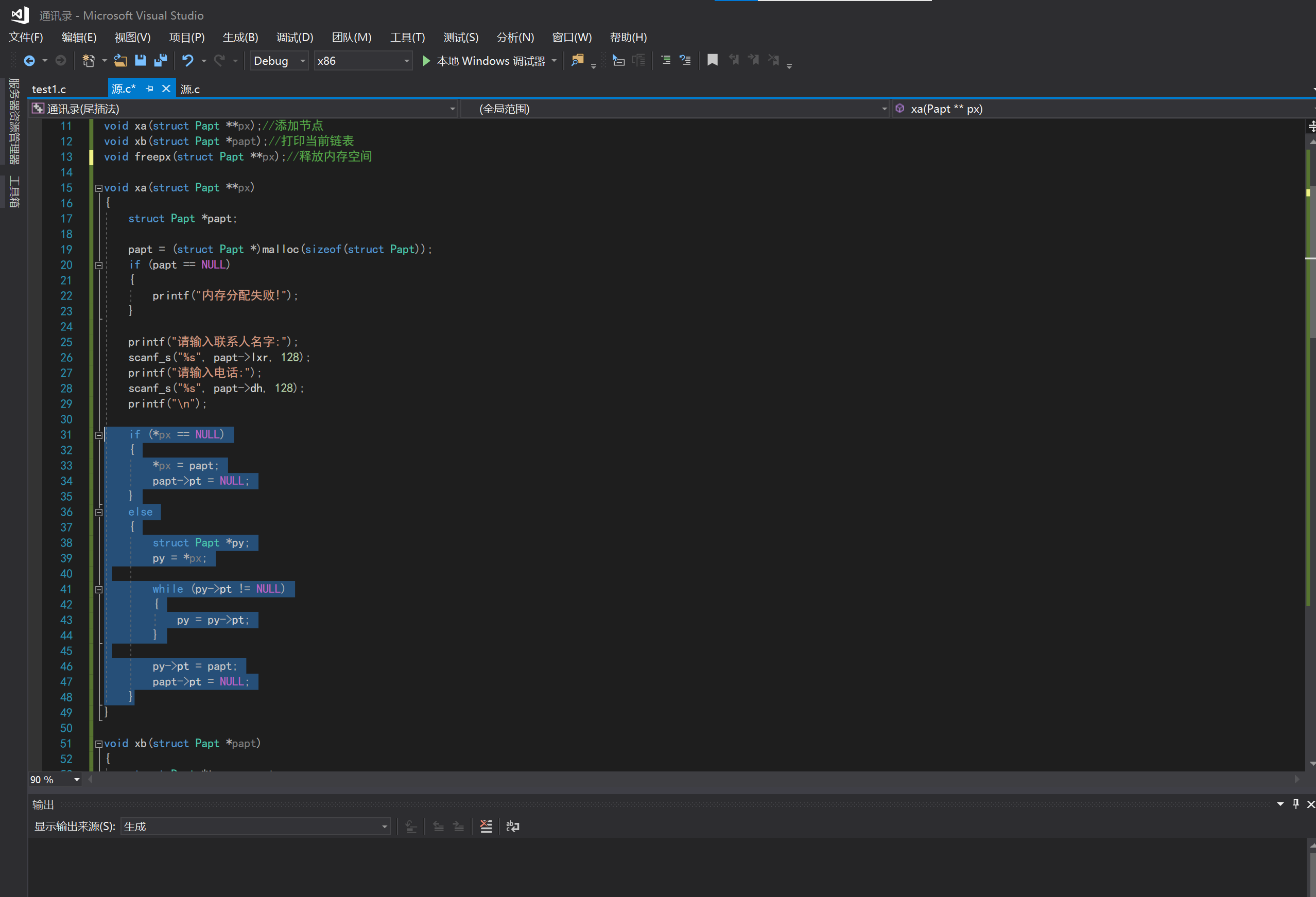Click the Redo arrow icon
The height and width of the screenshot is (897, 1316).
tap(219, 61)
